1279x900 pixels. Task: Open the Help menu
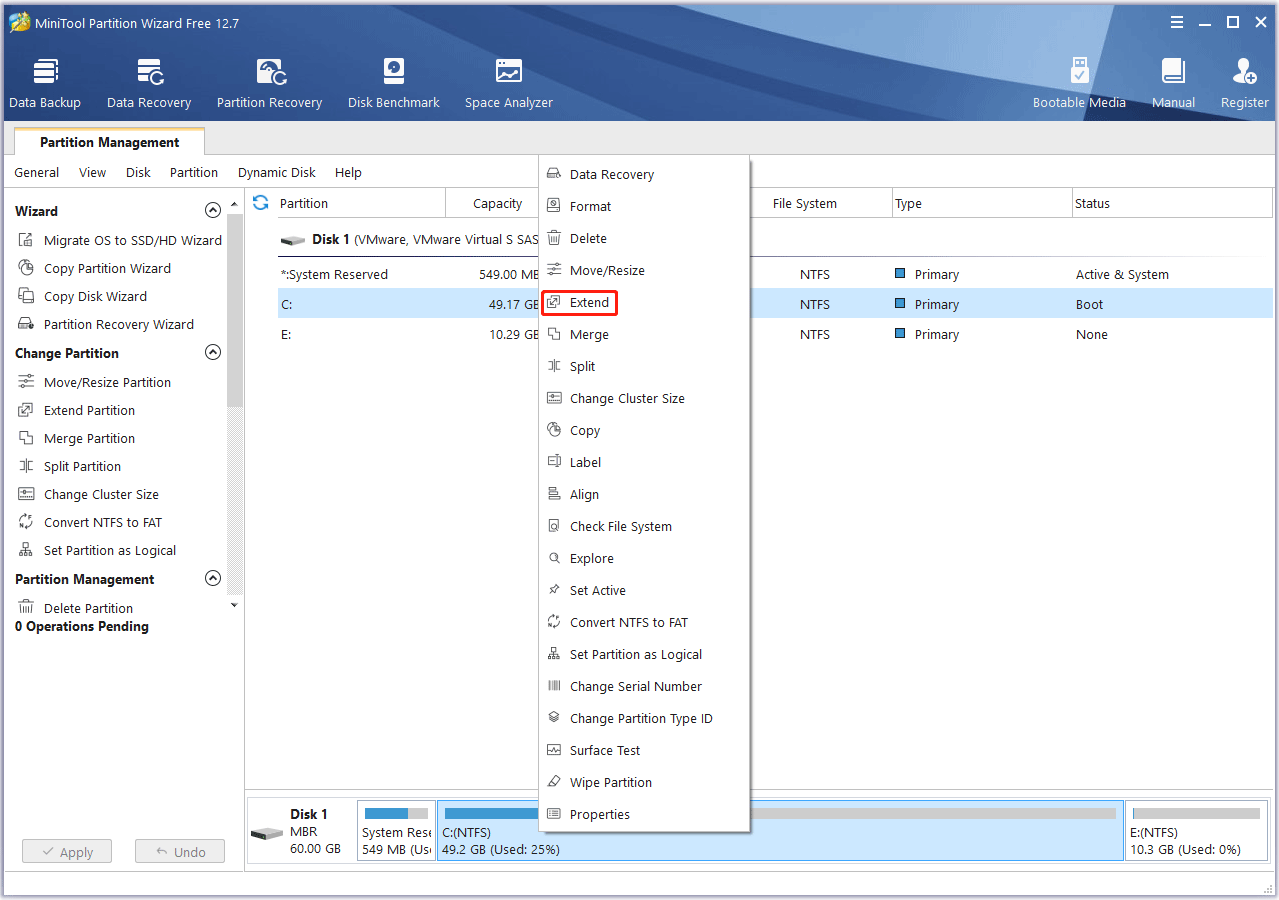pos(349,172)
